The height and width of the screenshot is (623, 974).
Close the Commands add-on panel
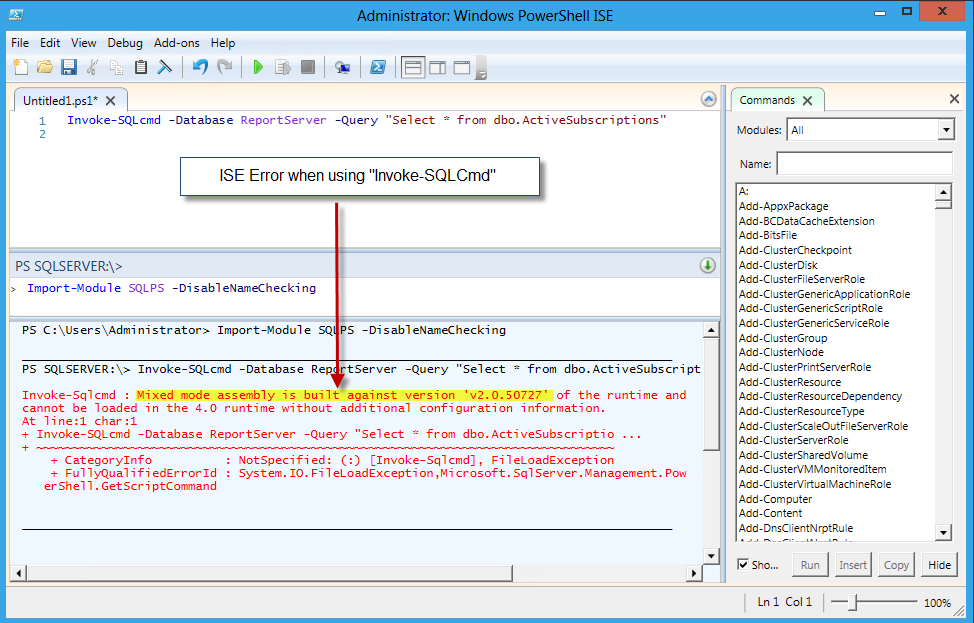[x=954, y=99]
